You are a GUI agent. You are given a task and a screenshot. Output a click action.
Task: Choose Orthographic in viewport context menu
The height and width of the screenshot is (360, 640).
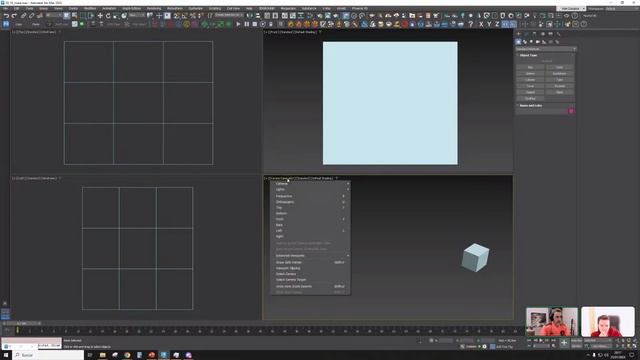pyautogui.click(x=310, y=202)
